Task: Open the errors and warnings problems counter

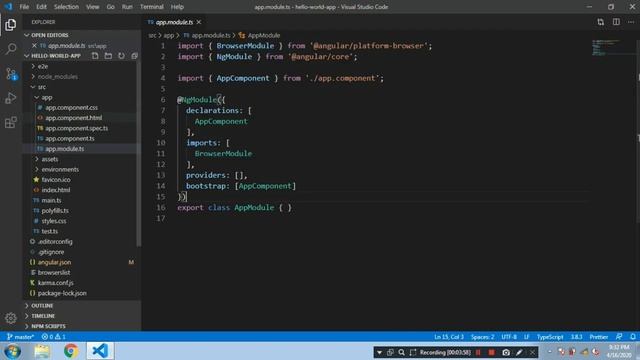Action: click(x=53, y=337)
